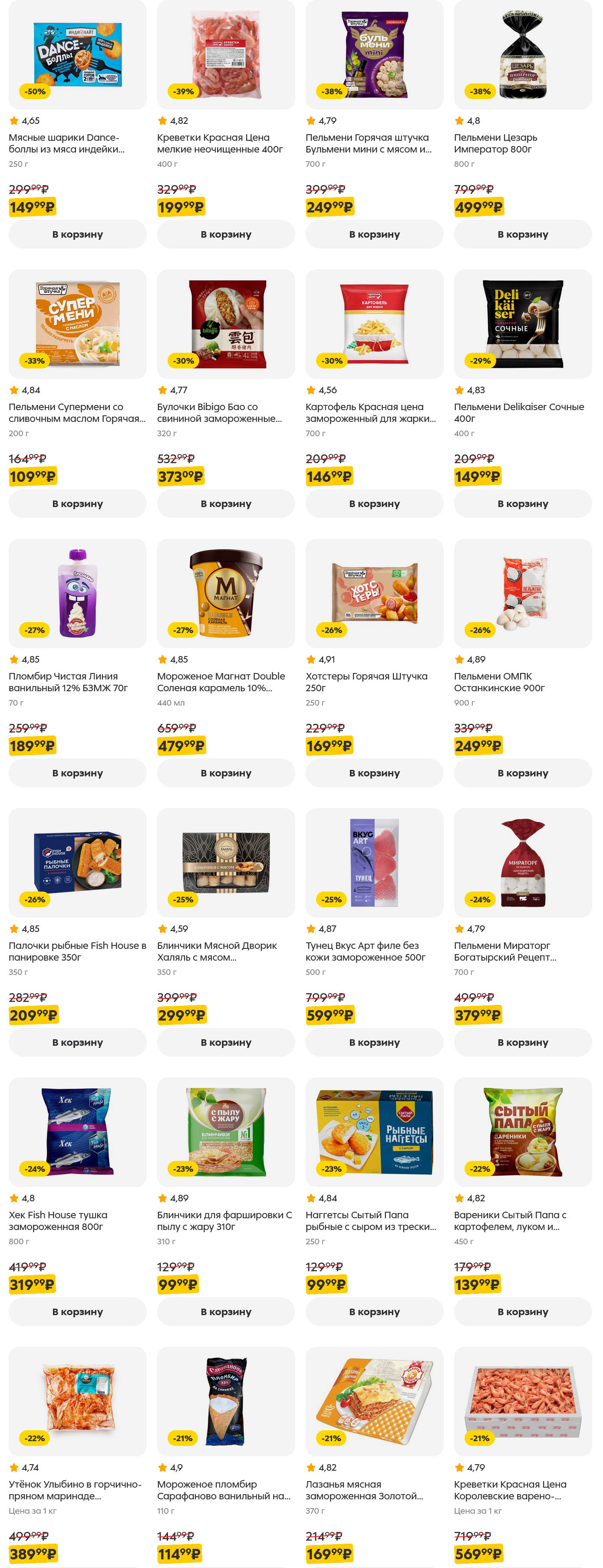The width and height of the screenshot is (603, 1568).
Task: Open the Бульмени mini product image
Action: coord(374,55)
